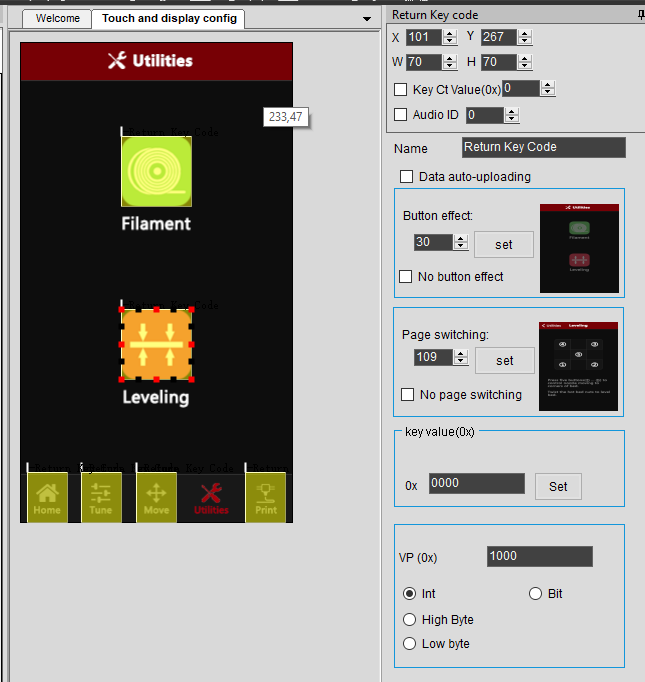Click the Home nav icon
The width and height of the screenshot is (645, 682).
47,498
